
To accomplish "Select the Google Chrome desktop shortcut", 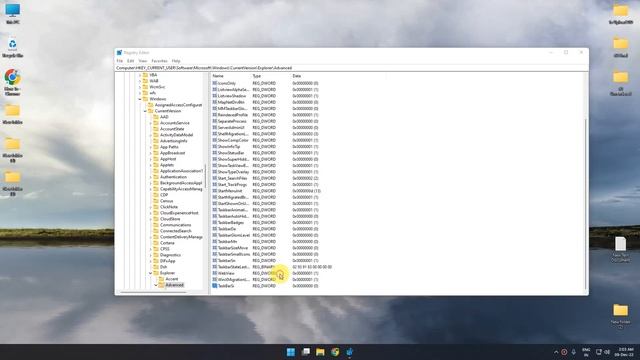I will click(13, 82).
